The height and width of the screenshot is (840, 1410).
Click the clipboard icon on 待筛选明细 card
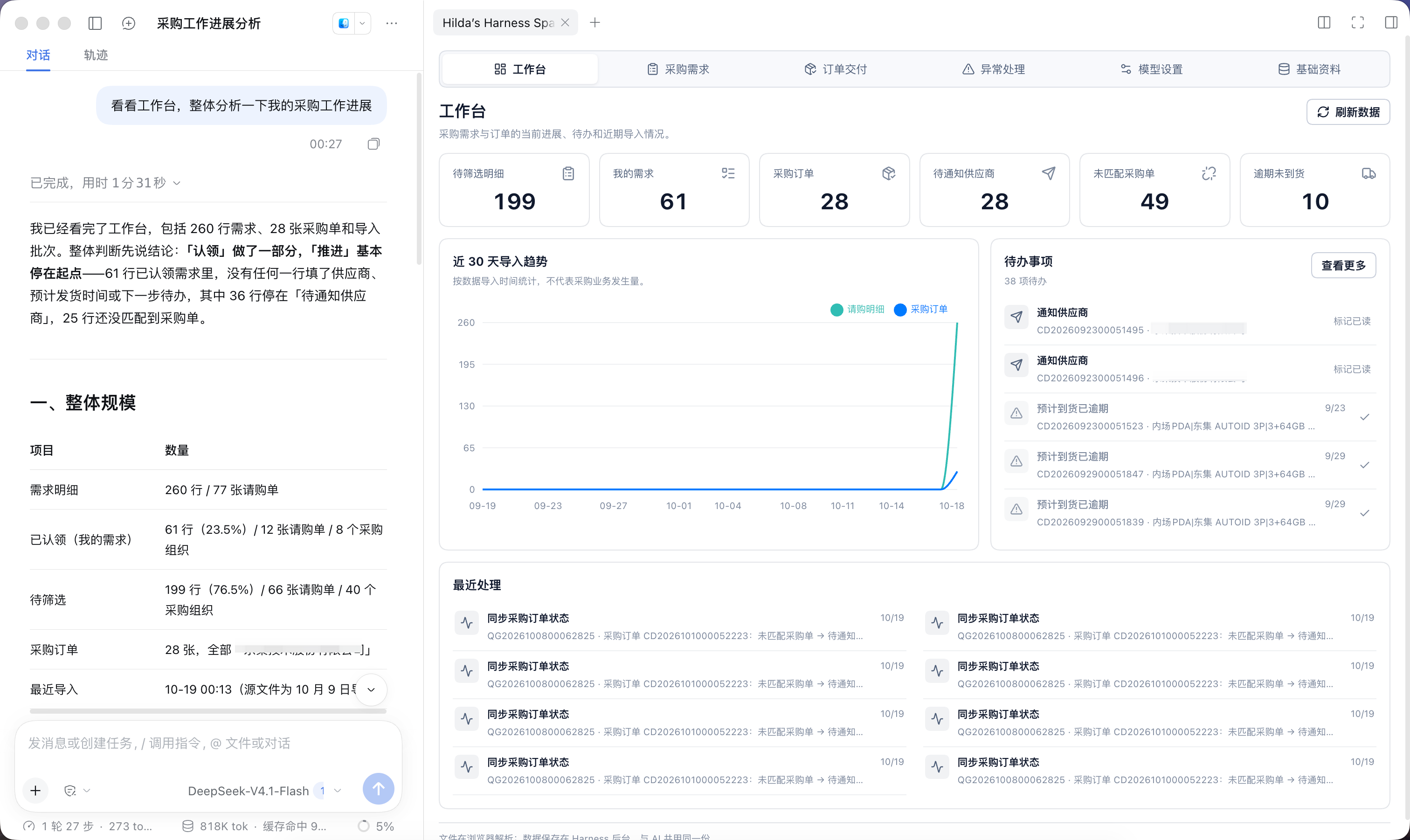568,173
